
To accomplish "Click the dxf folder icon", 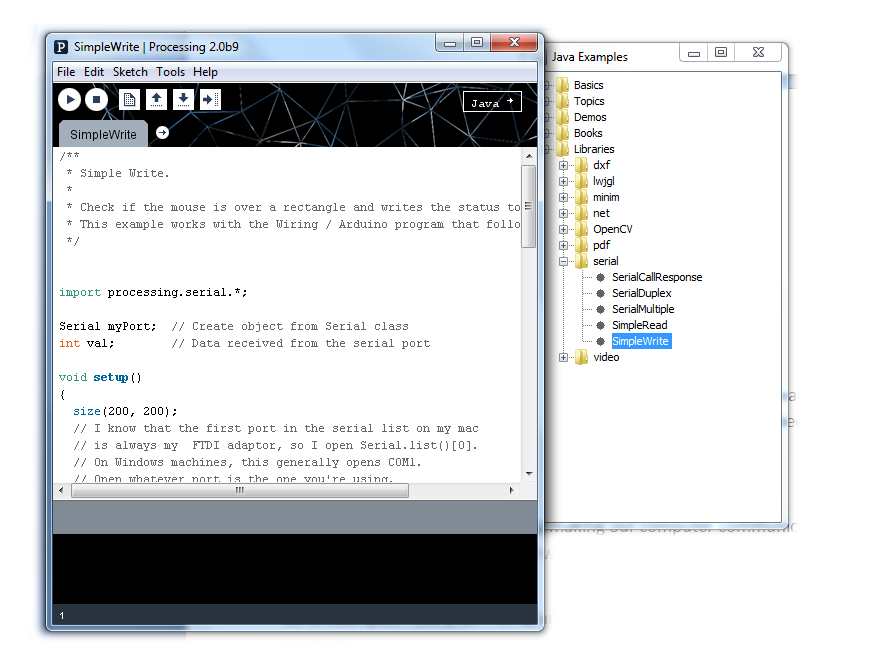I will point(582,165).
